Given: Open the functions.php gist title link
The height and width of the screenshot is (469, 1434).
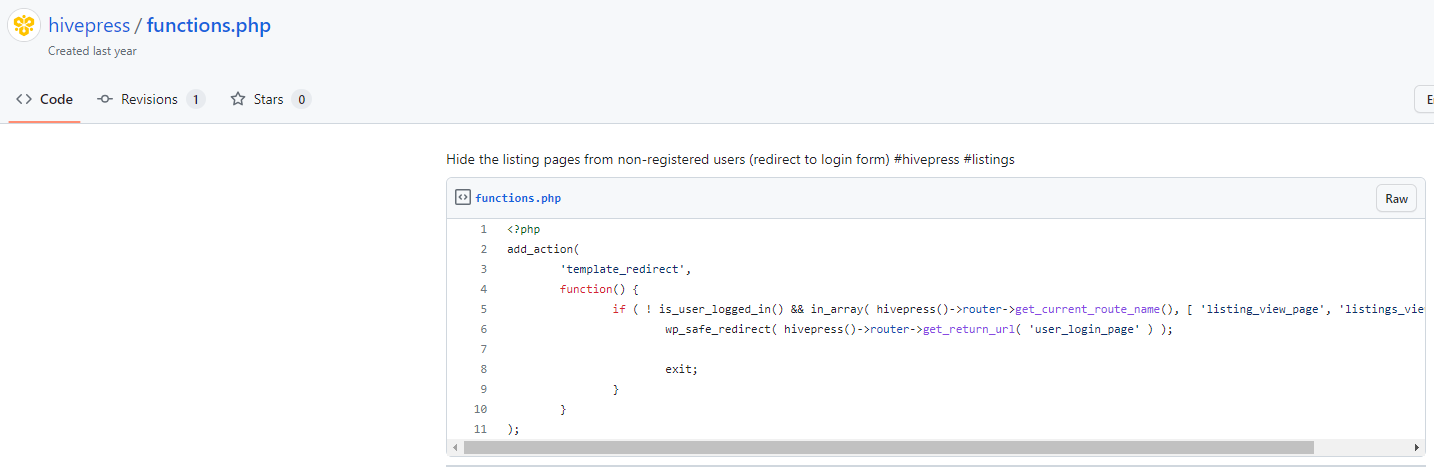Looking at the screenshot, I should pos(209,25).
